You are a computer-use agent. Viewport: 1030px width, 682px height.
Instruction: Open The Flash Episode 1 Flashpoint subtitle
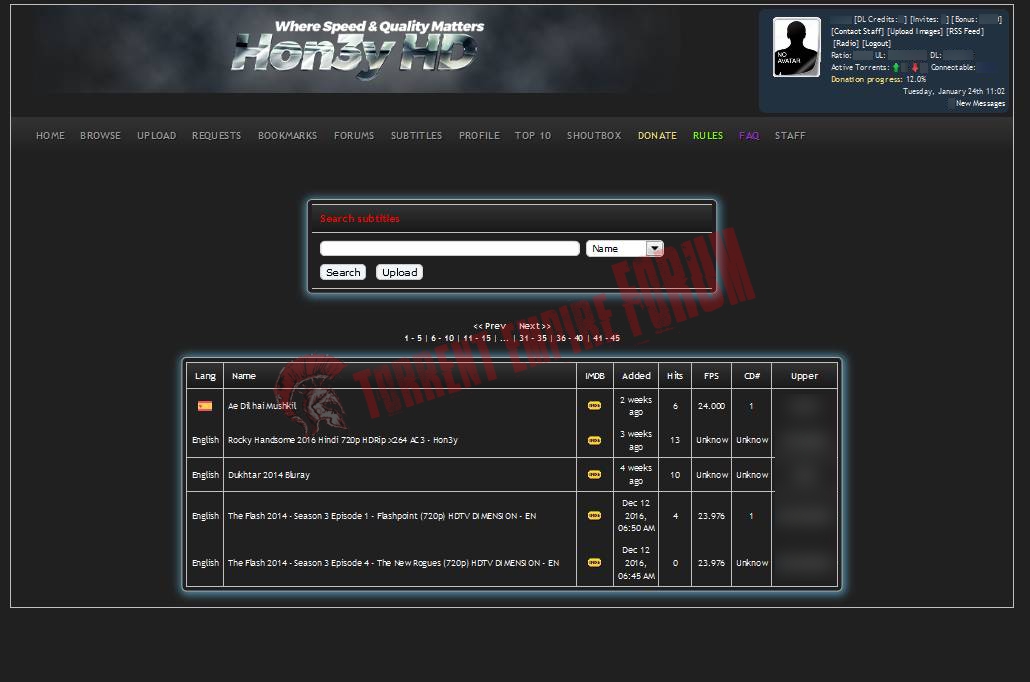[x=382, y=516]
